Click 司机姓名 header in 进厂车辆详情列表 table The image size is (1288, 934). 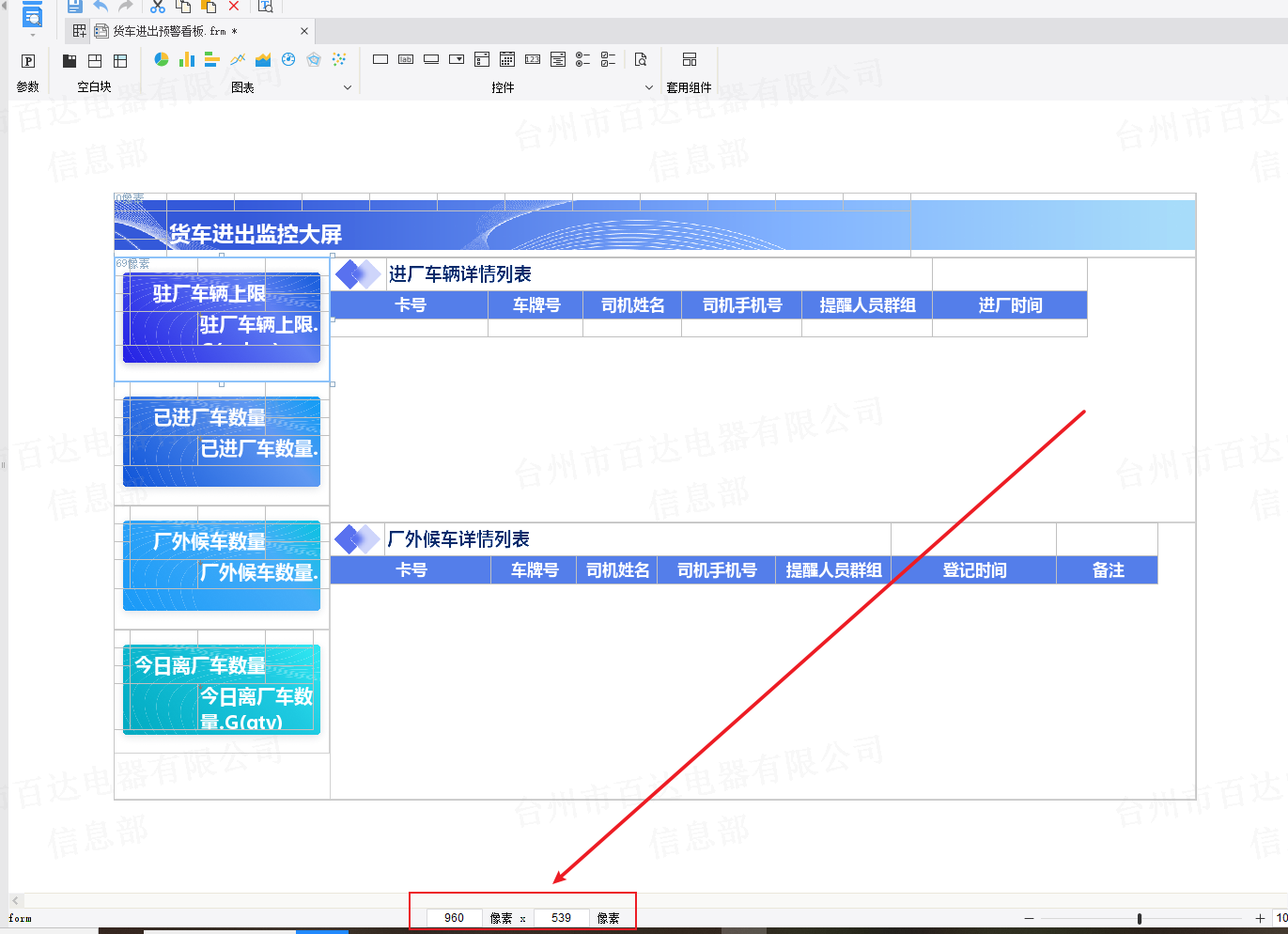[x=632, y=305]
